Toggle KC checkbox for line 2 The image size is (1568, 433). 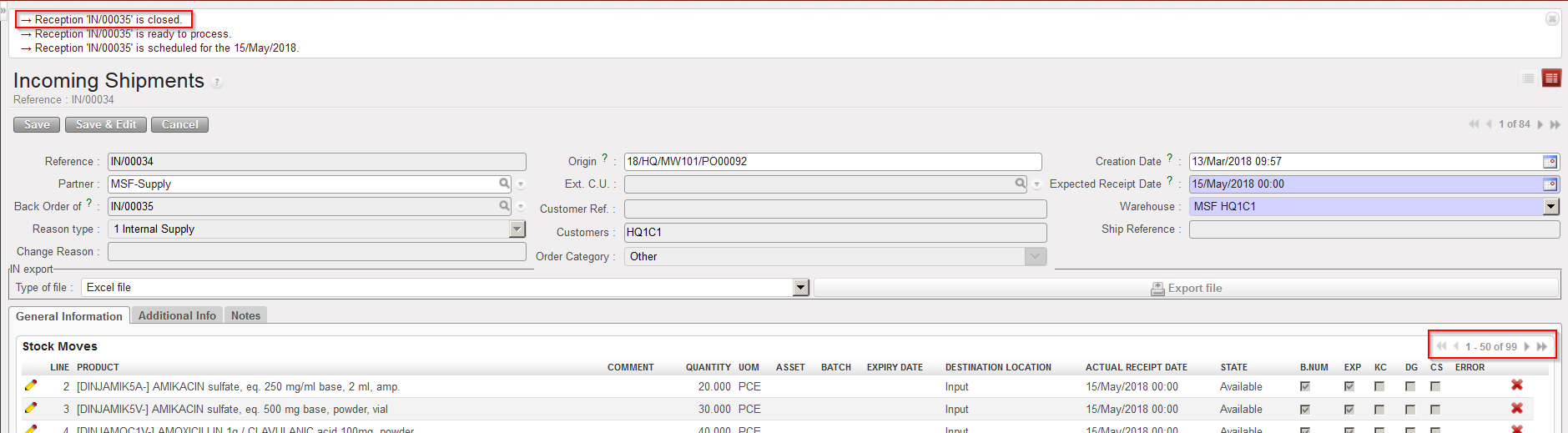pos(1379,386)
